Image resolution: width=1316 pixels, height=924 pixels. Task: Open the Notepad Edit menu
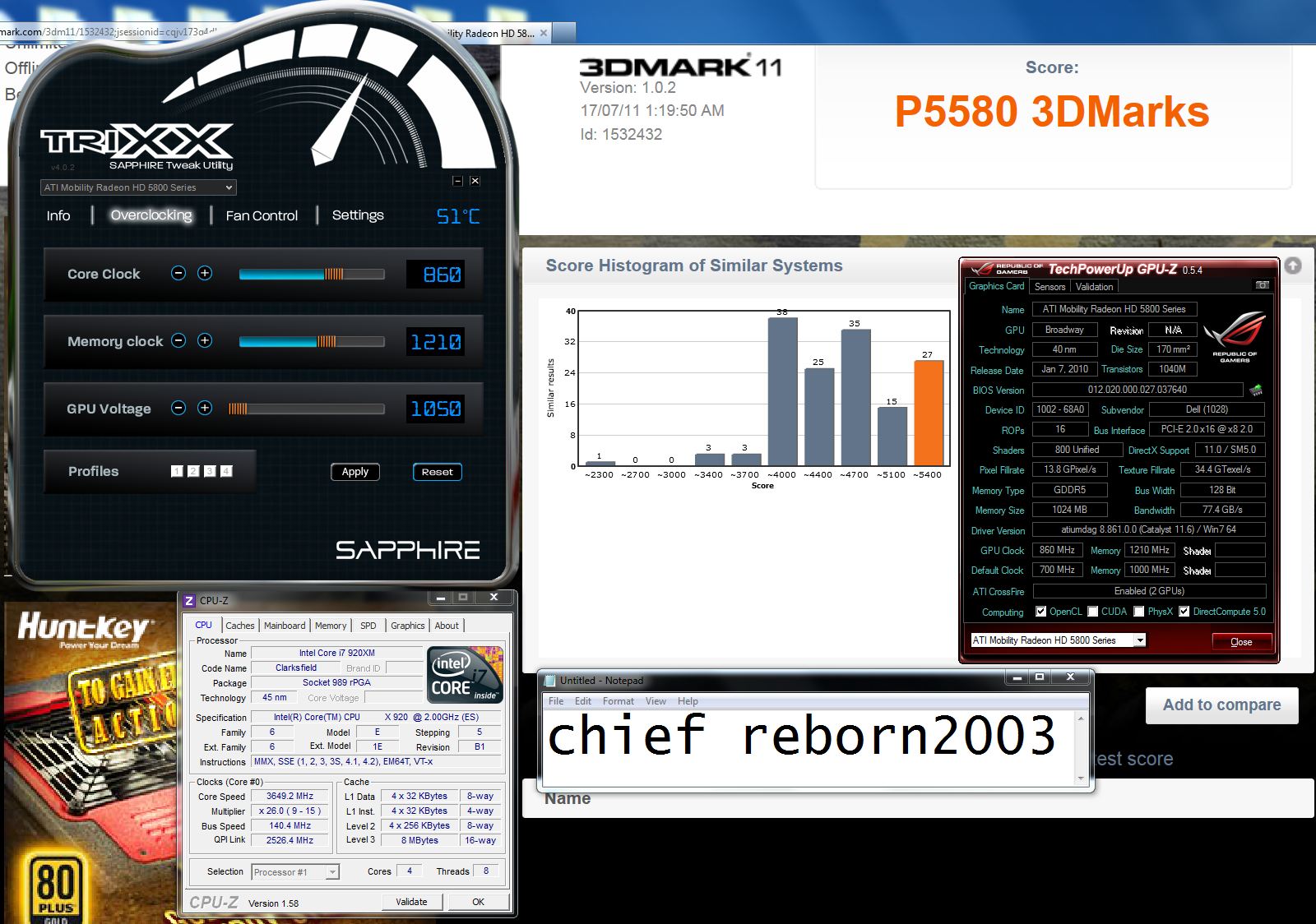(583, 701)
